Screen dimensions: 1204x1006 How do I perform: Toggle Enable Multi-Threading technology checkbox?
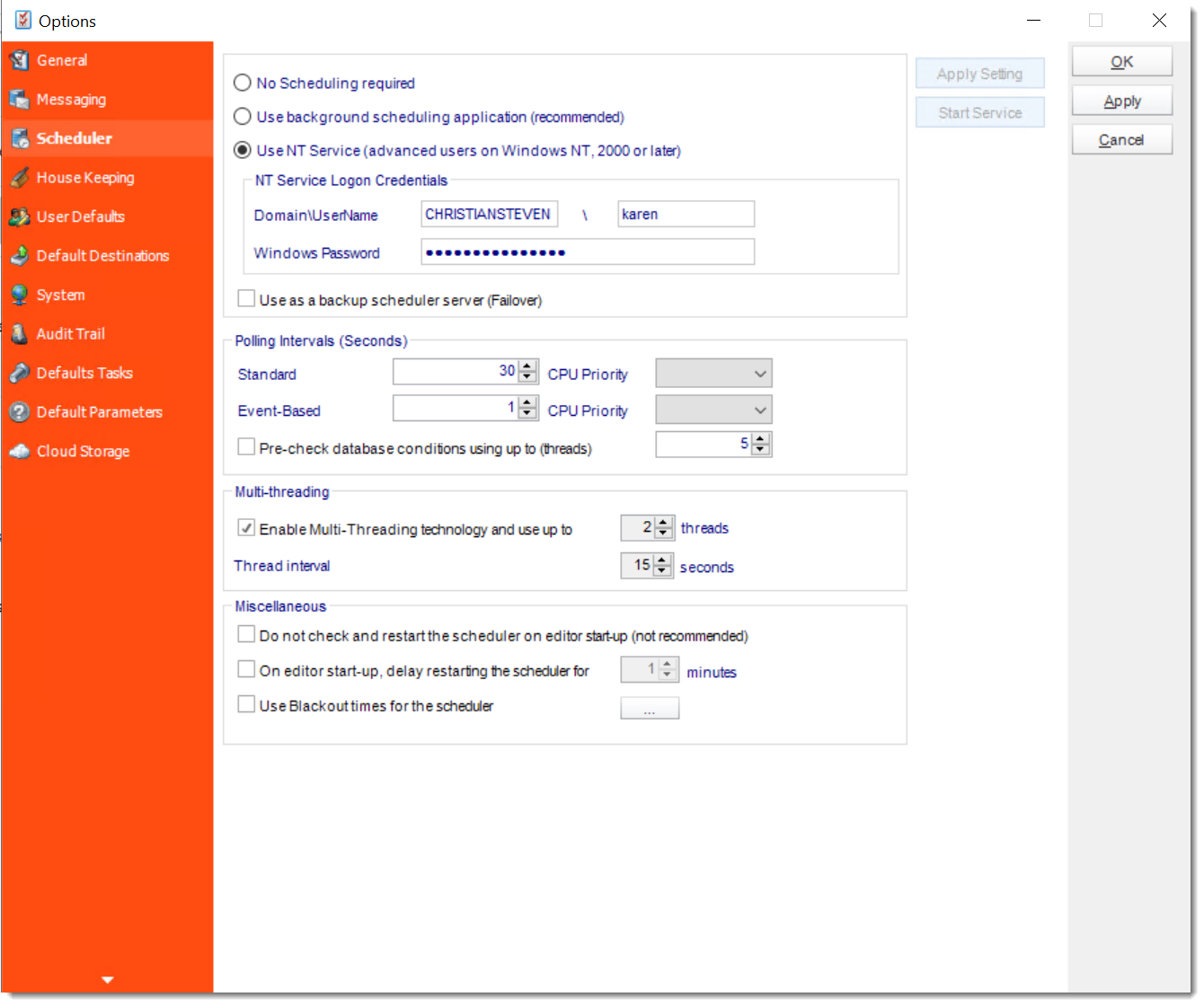pyautogui.click(x=246, y=528)
